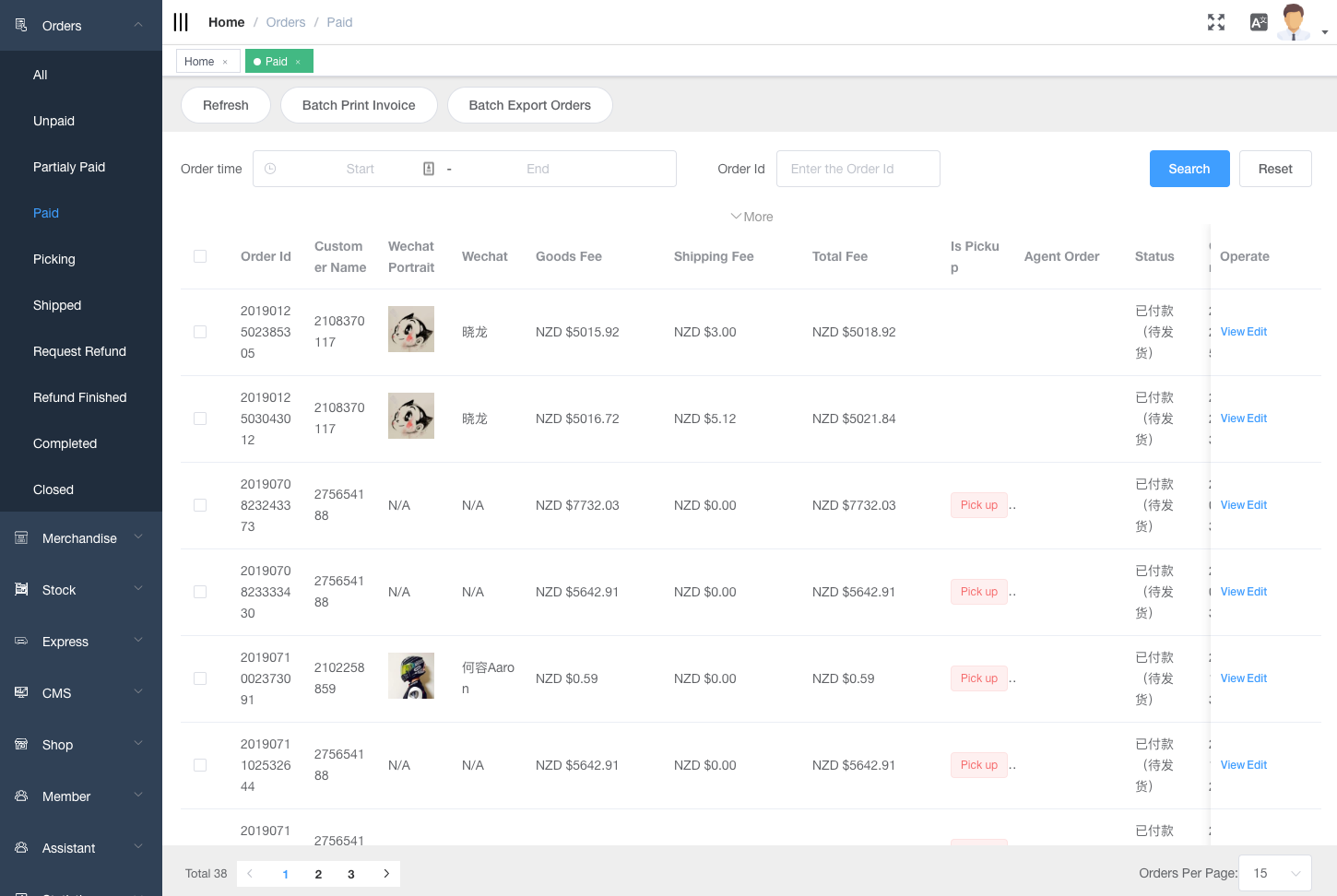Expand the More filters section
The height and width of the screenshot is (896, 1337).
coord(751,216)
